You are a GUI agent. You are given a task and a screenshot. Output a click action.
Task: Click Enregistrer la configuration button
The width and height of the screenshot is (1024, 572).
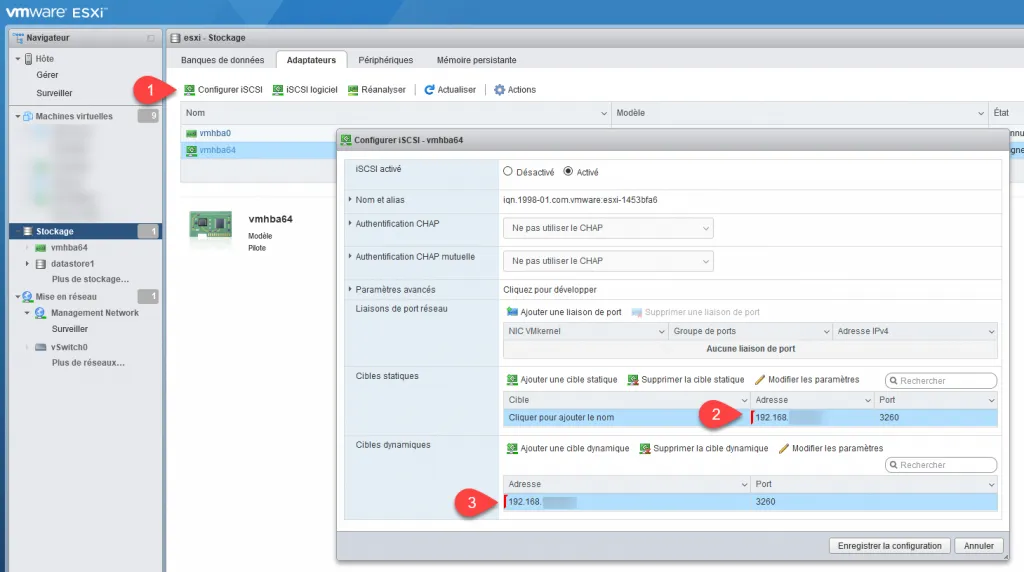click(x=889, y=546)
